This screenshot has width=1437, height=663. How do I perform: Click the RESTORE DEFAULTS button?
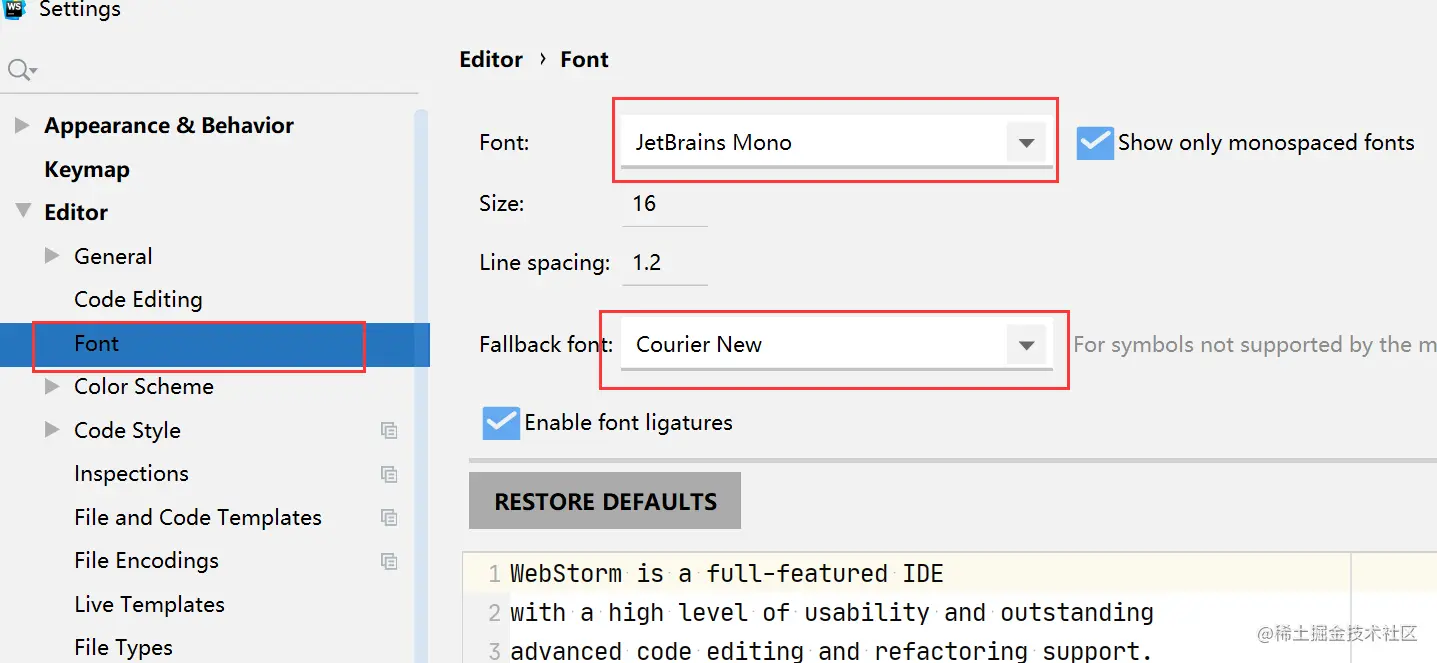pyautogui.click(x=605, y=501)
